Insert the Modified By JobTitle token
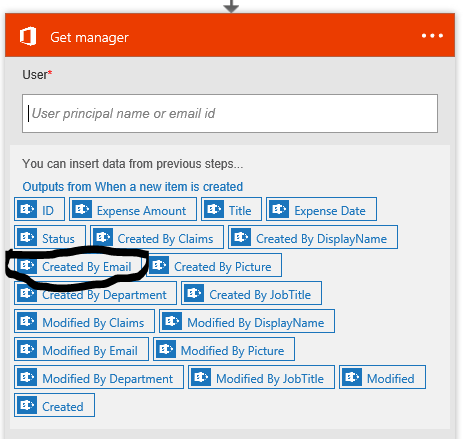475x439 pixels. point(261,377)
